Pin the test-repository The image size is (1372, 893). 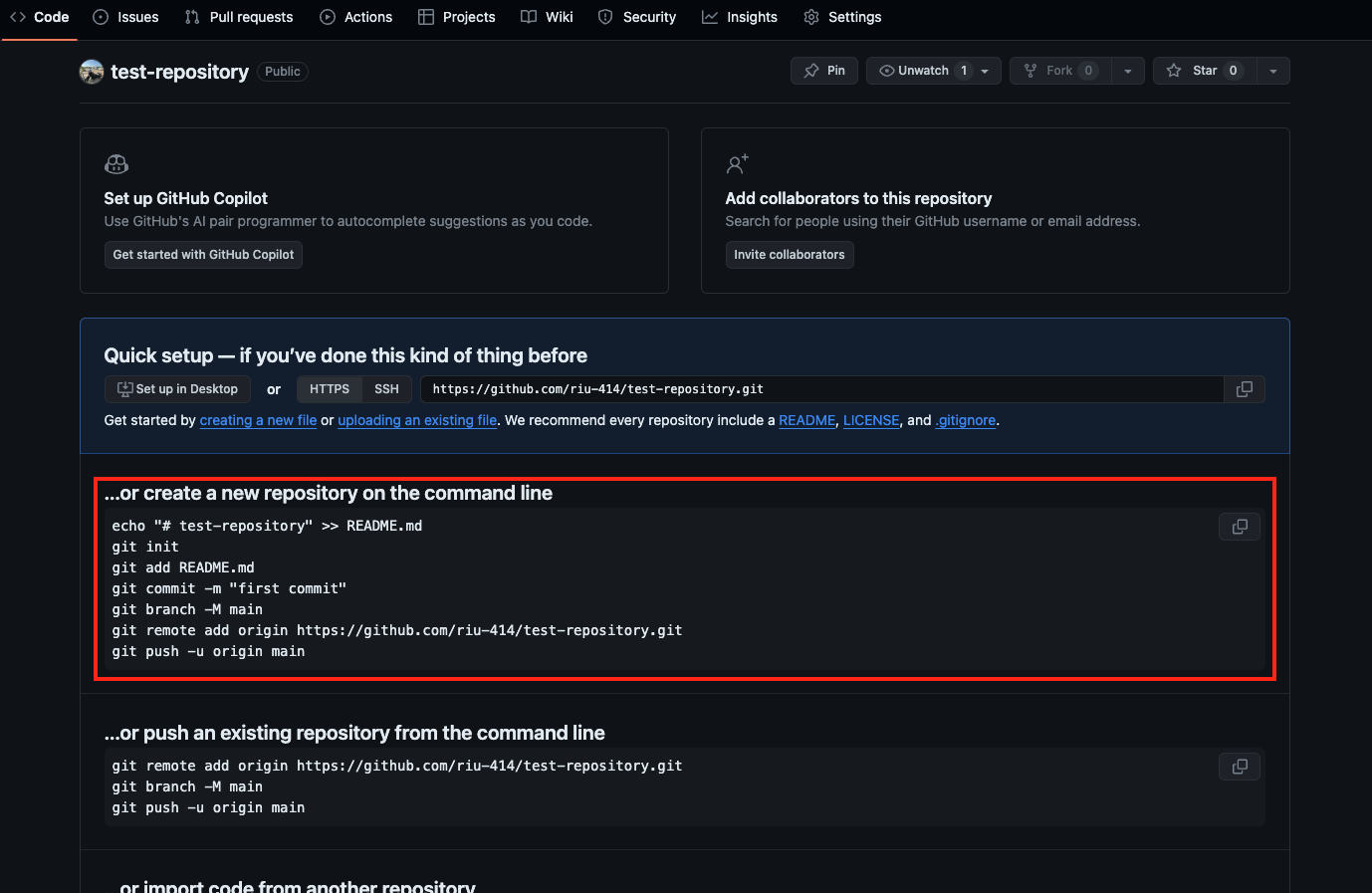point(824,71)
